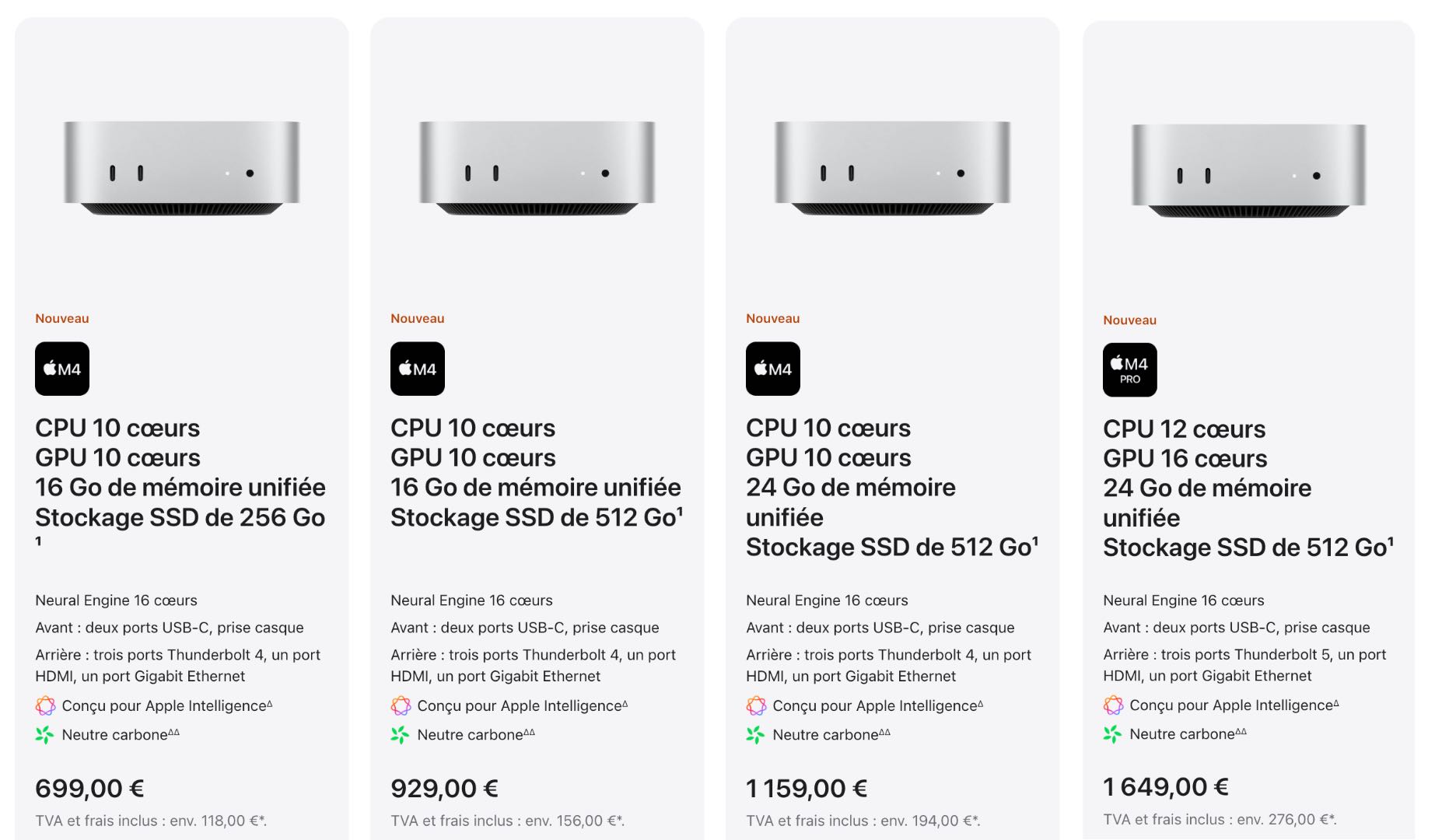
Task: Open the footnote after 512 Go in the M4 Pro card
Action: click(1391, 541)
